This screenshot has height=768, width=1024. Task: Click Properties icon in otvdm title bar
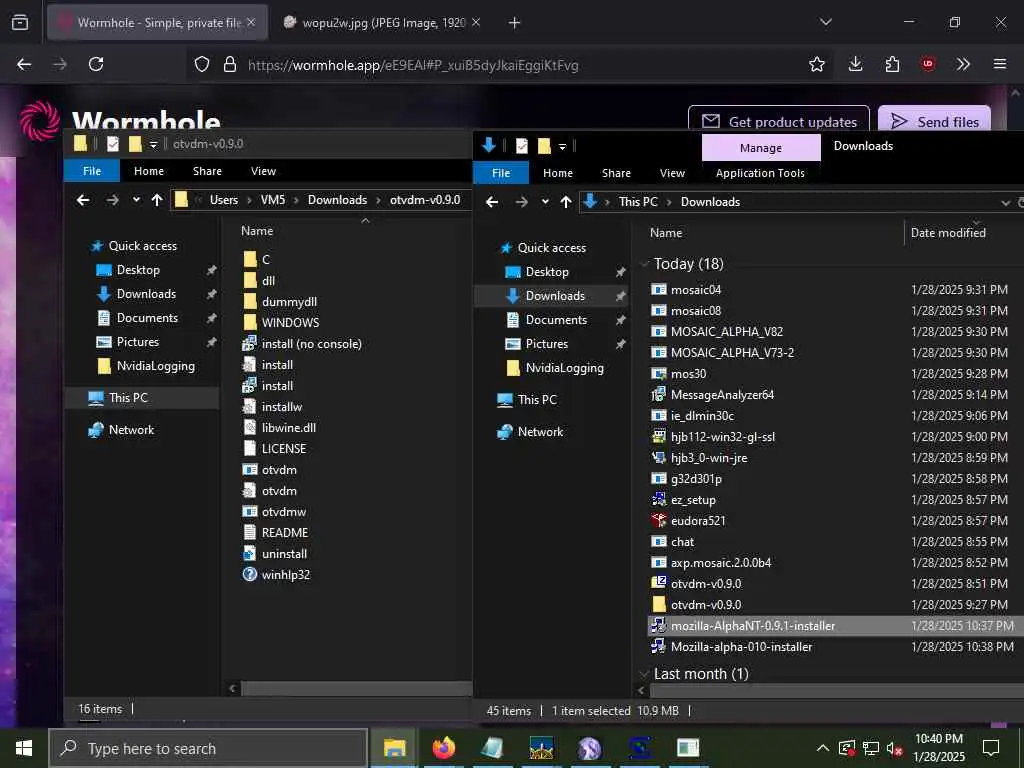pyautogui.click(x=112, y=144)
